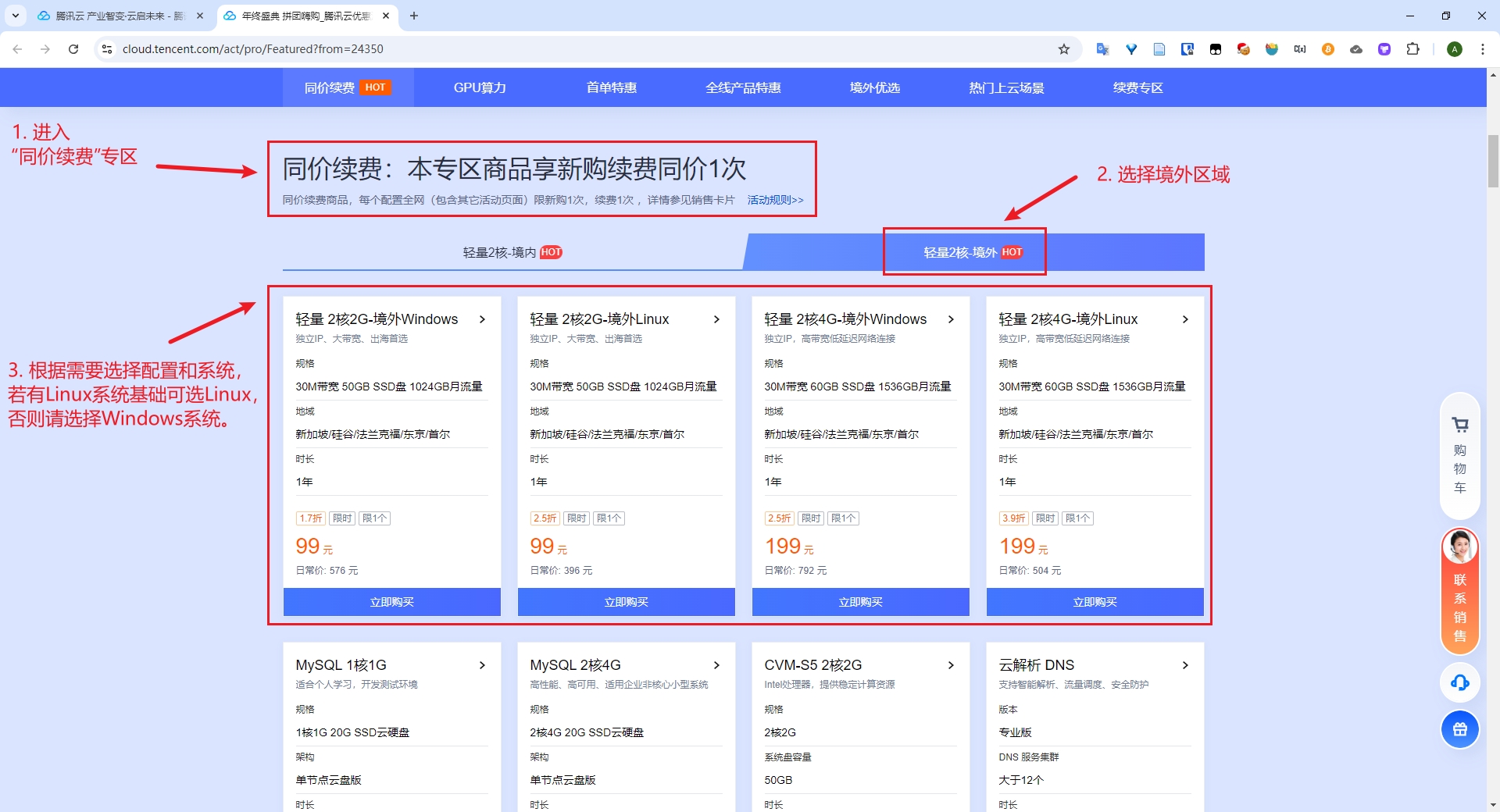The height and width of the screenshot is (812, 1500).
Task: Switch to the 轻量2核-境内 tab
Action: (x=512, y=252)
